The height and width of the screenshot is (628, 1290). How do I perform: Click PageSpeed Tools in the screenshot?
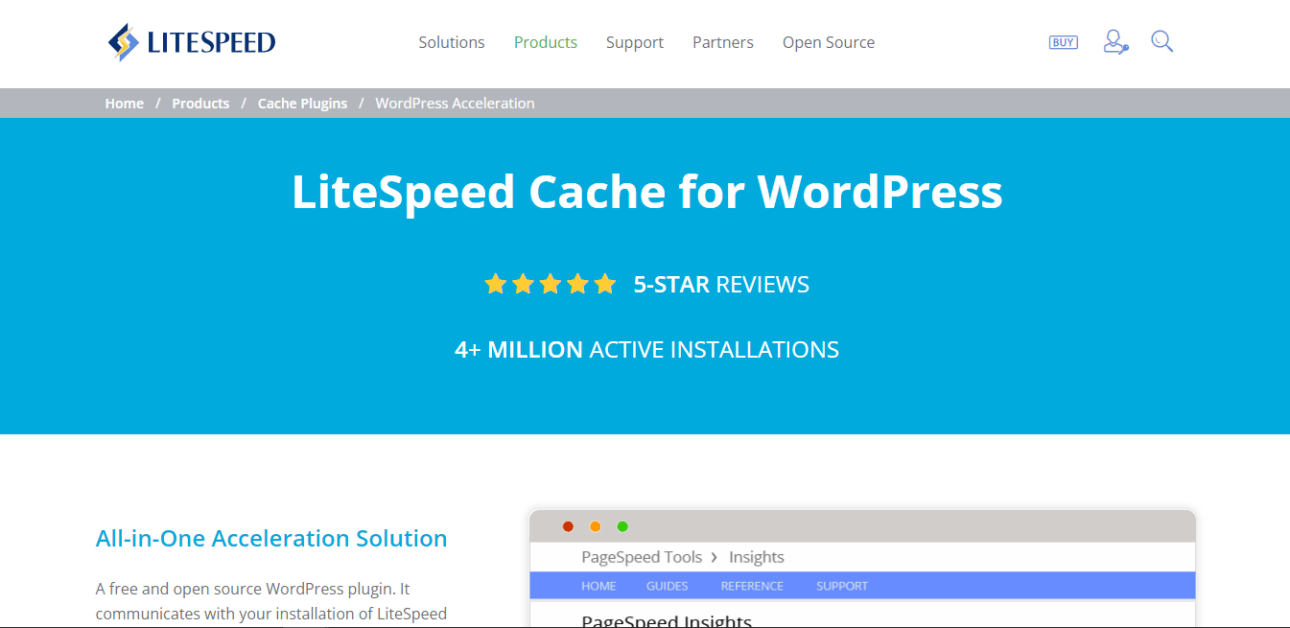pyautogui.click(x=641, y=557)
